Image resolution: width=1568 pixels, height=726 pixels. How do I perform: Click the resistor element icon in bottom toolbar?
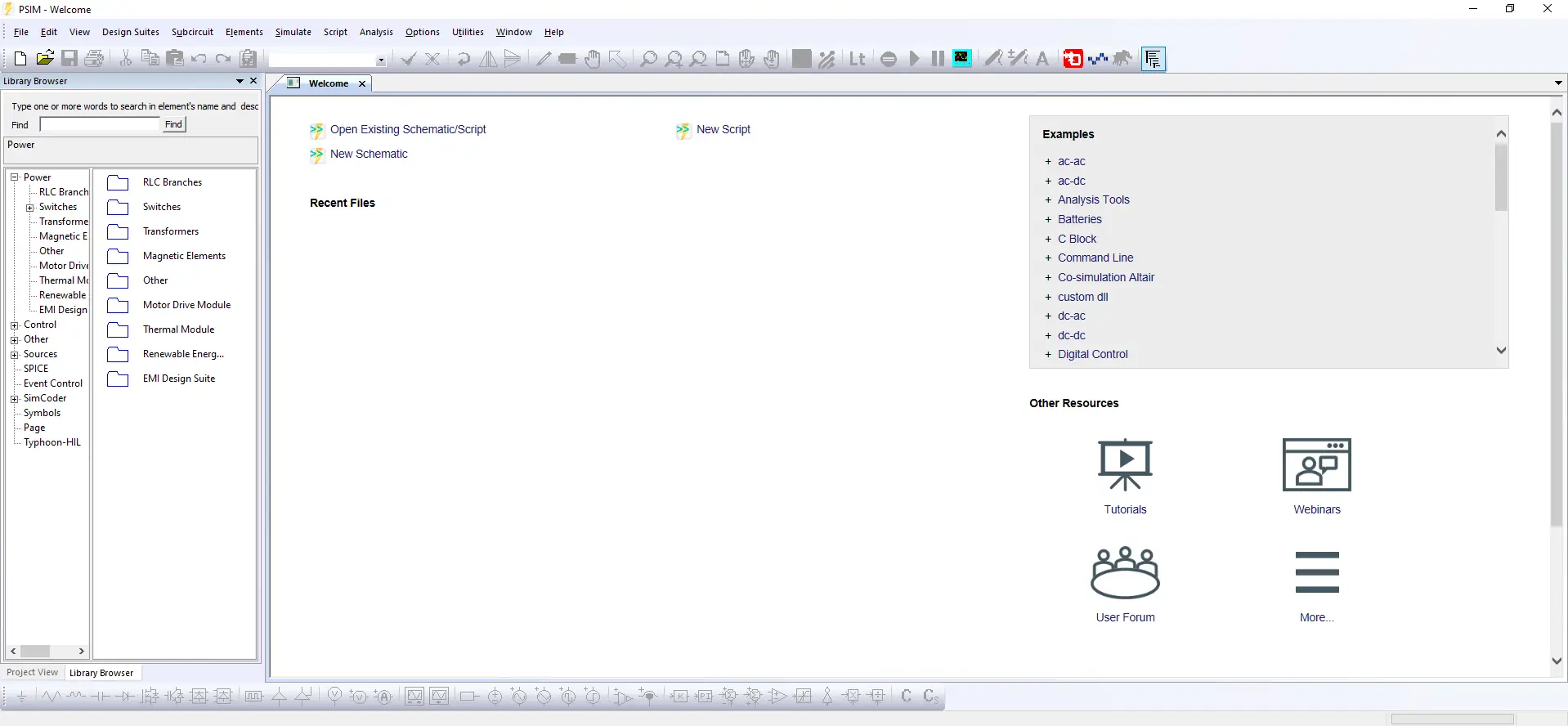51,697
